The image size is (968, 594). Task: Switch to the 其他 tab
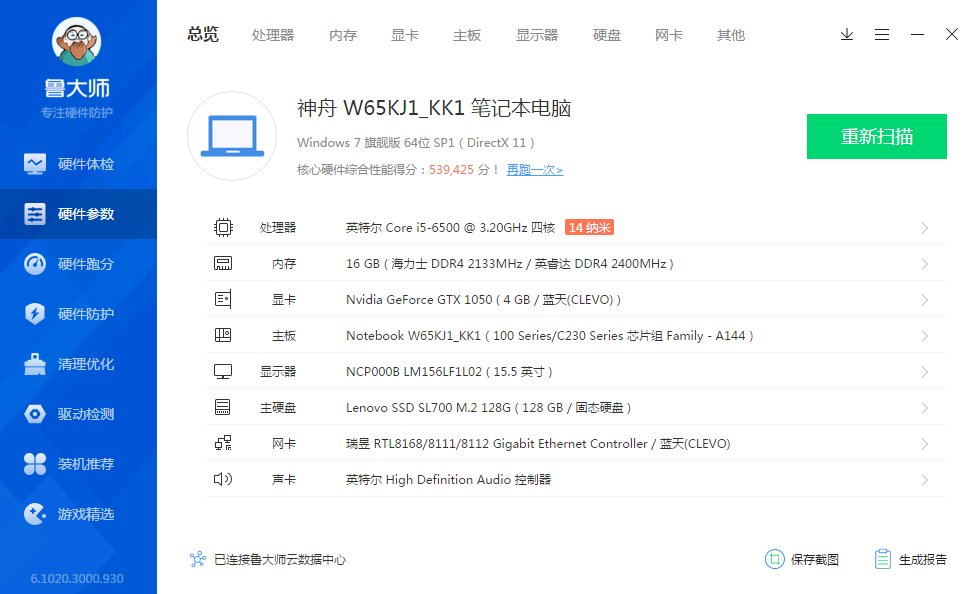click(731, 35)
